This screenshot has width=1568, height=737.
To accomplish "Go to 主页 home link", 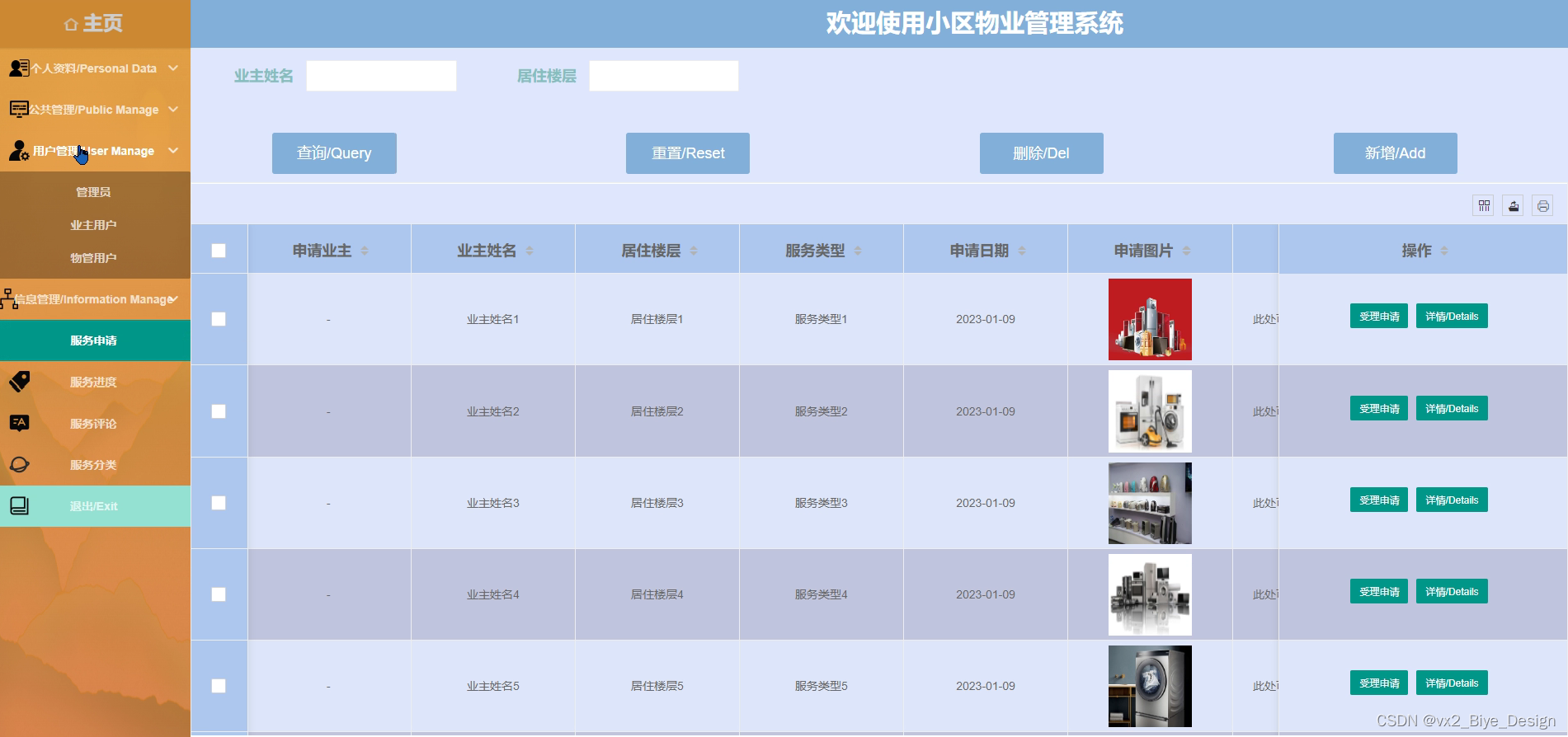I will pos(93,23).
